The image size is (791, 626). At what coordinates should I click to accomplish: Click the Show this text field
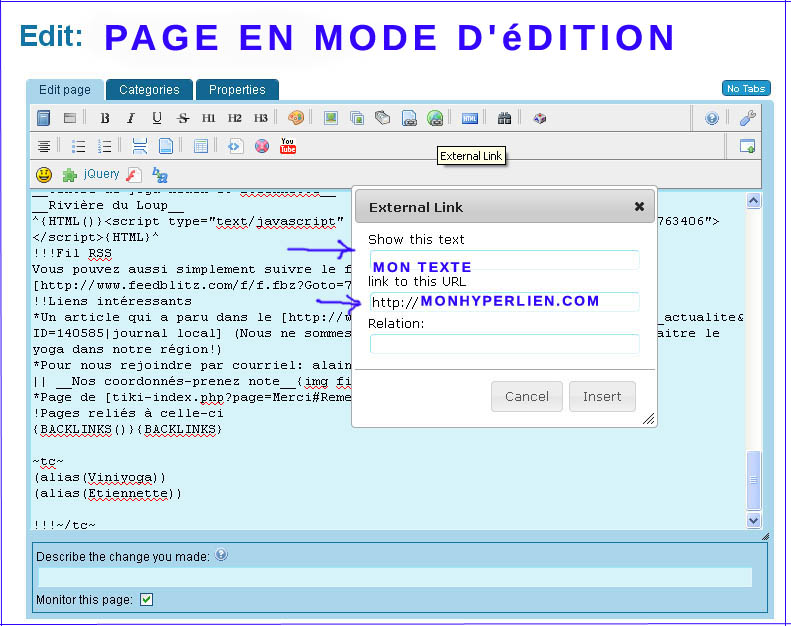(504, 260)
